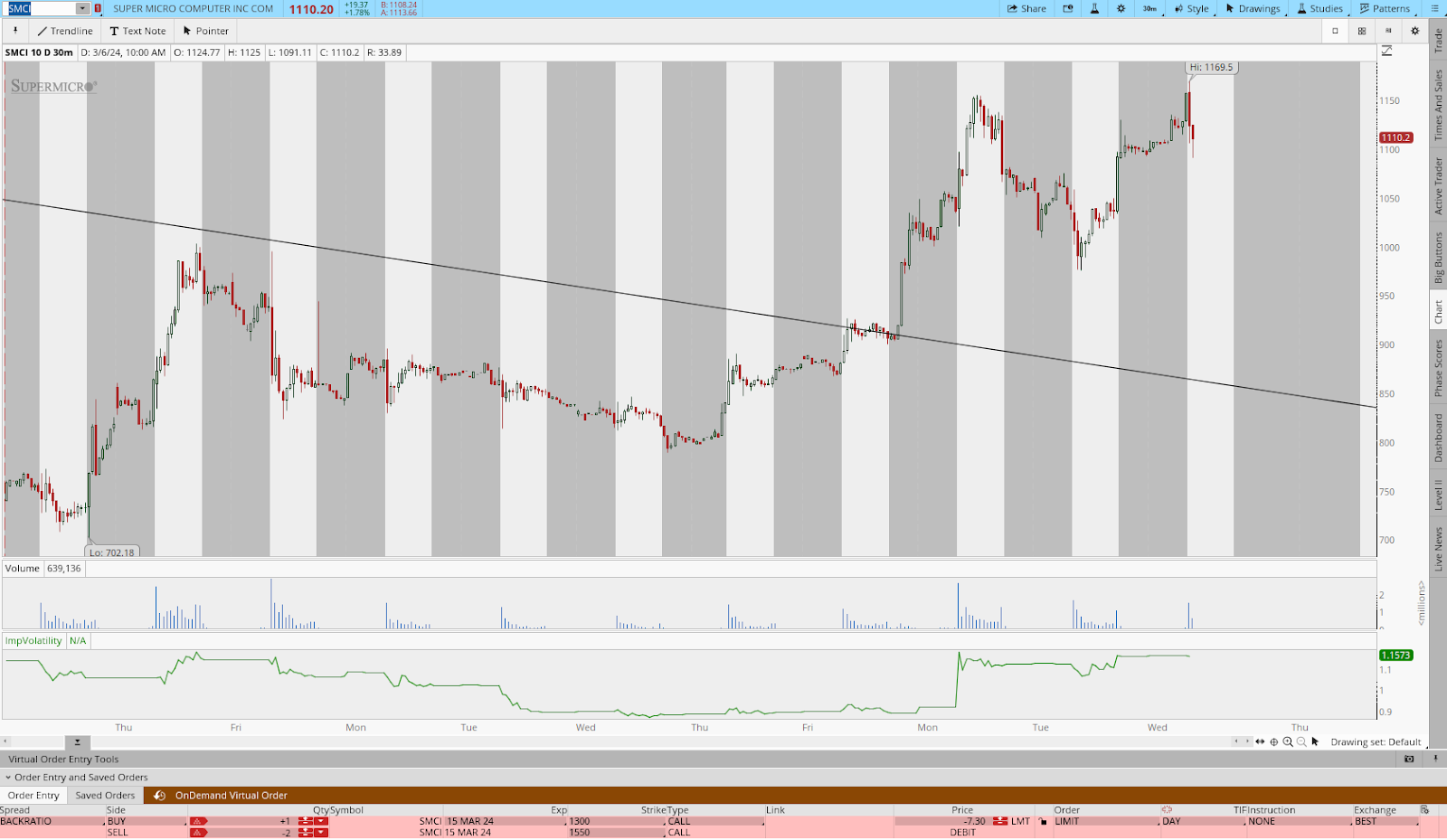This screenshot has height=840, width=1447.
Task: Click the pointer cursor icon near Drawing set
Action: pyautogui.click(x=1316, y=741)
